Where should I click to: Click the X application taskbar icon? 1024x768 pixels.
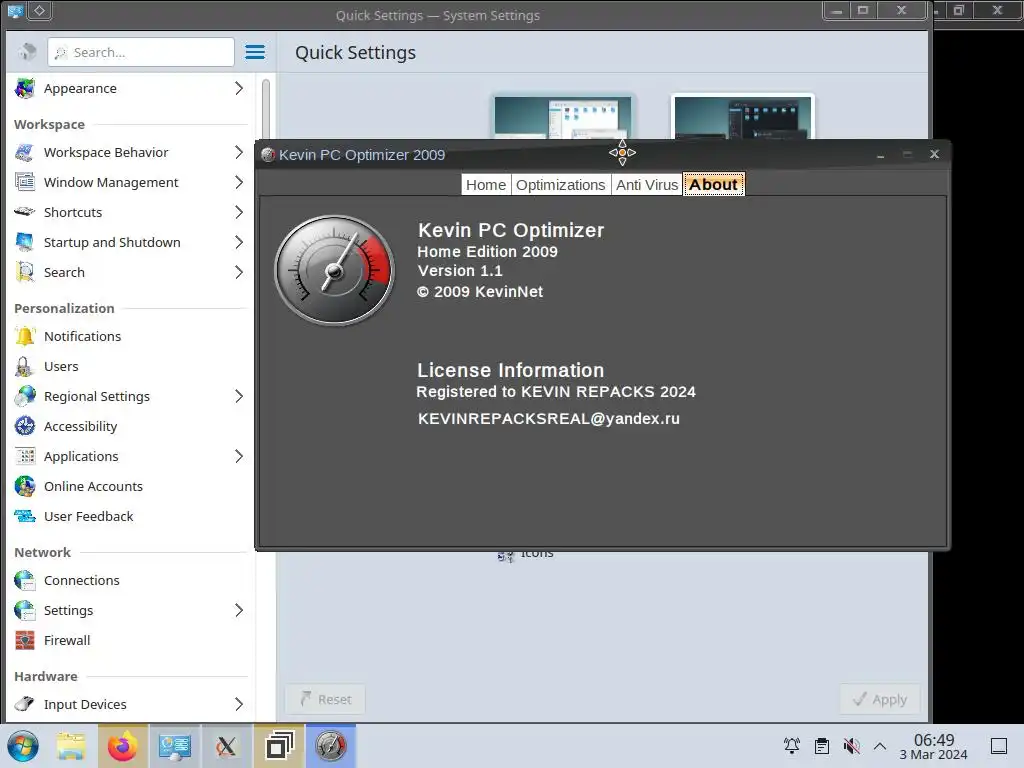[x=226, y=746]
